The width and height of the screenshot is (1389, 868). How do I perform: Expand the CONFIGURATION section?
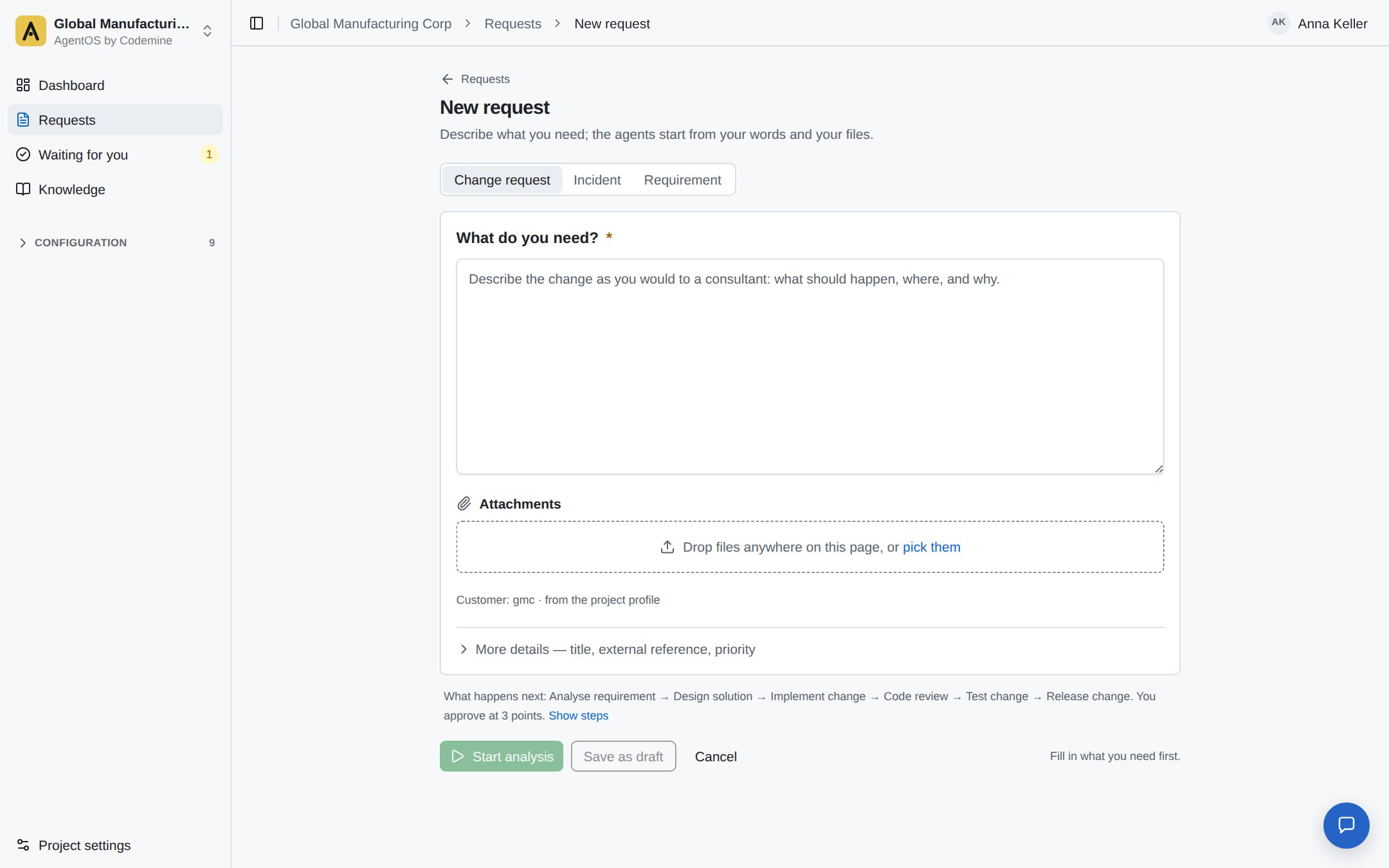coord(115,242)
